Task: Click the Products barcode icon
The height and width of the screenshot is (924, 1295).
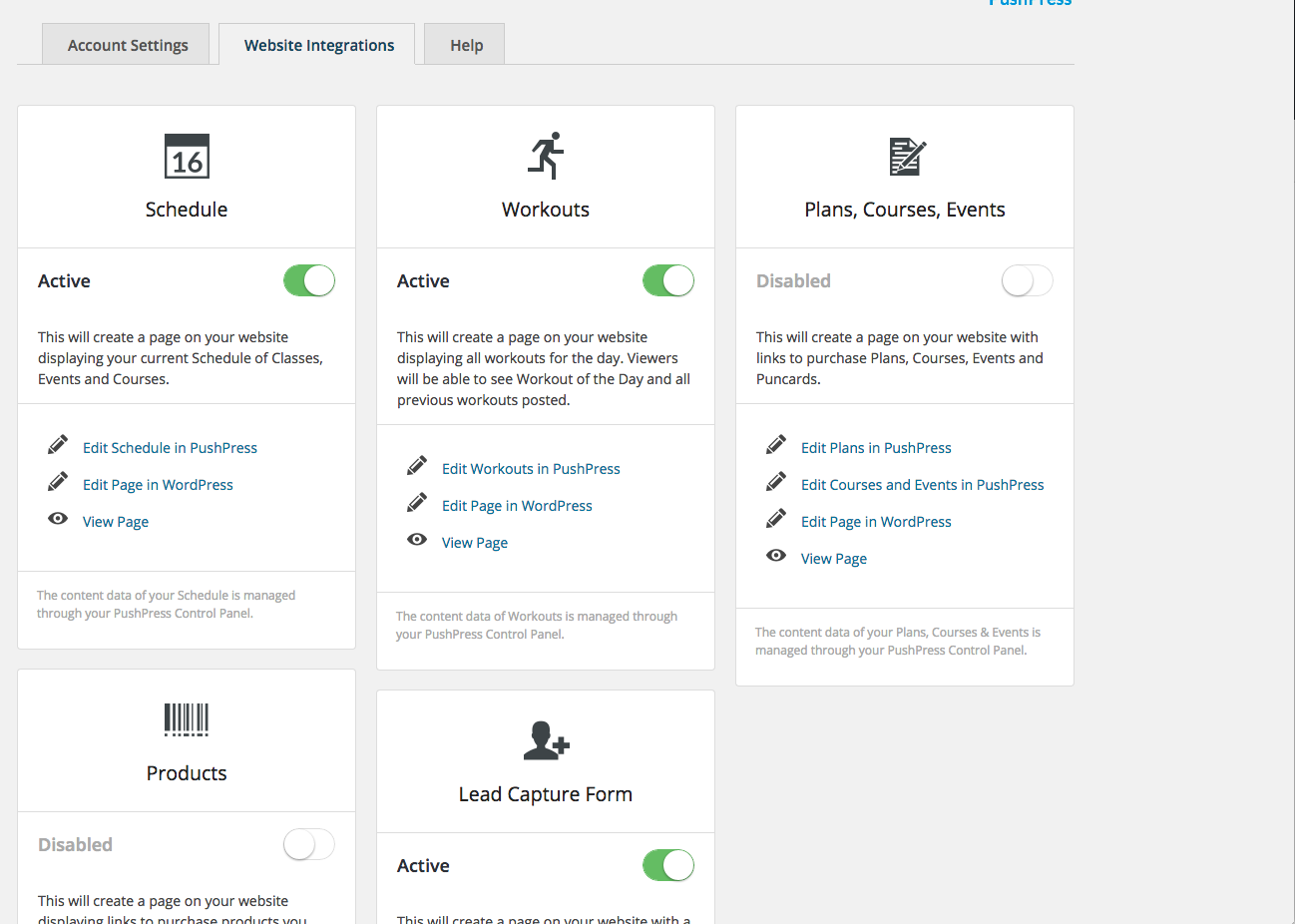Action: [x=187, y=719]
